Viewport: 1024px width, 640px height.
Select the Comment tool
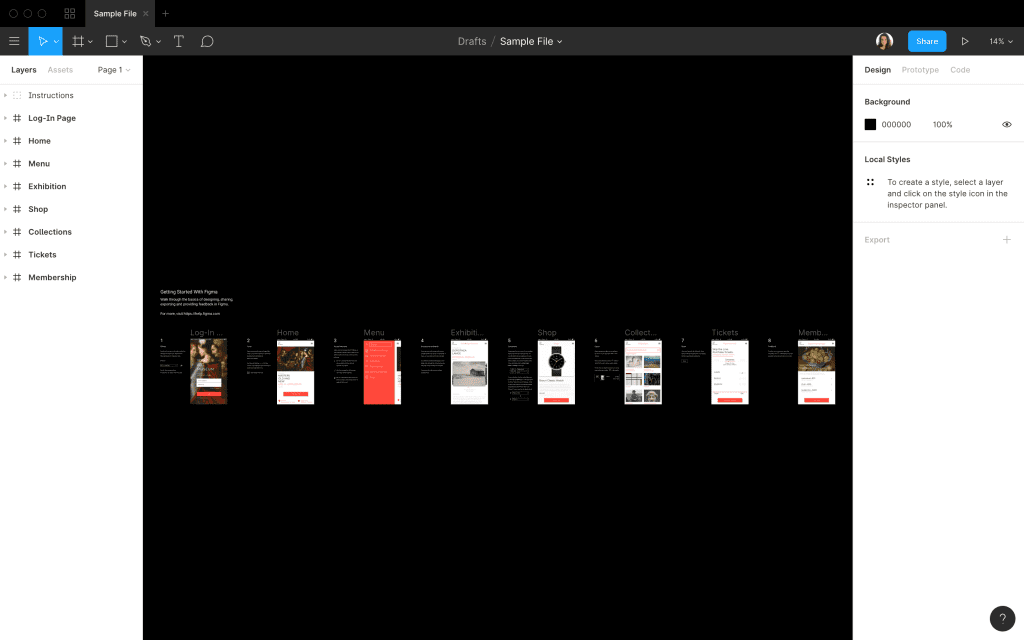coord(207,41)
